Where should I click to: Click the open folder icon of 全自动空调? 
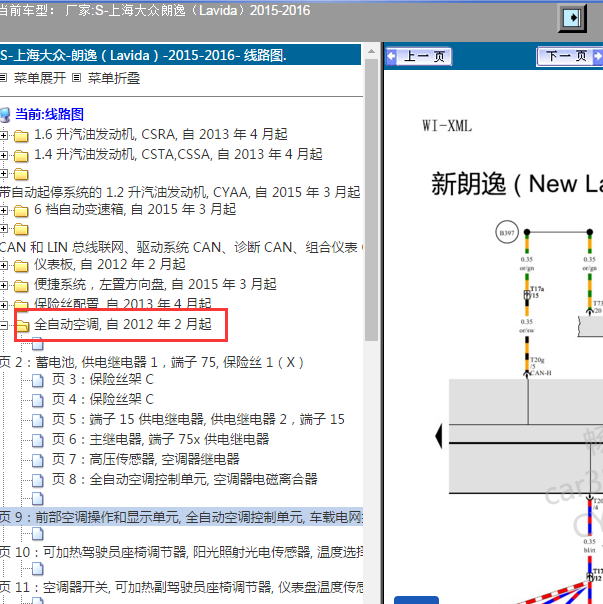(22, 325)
